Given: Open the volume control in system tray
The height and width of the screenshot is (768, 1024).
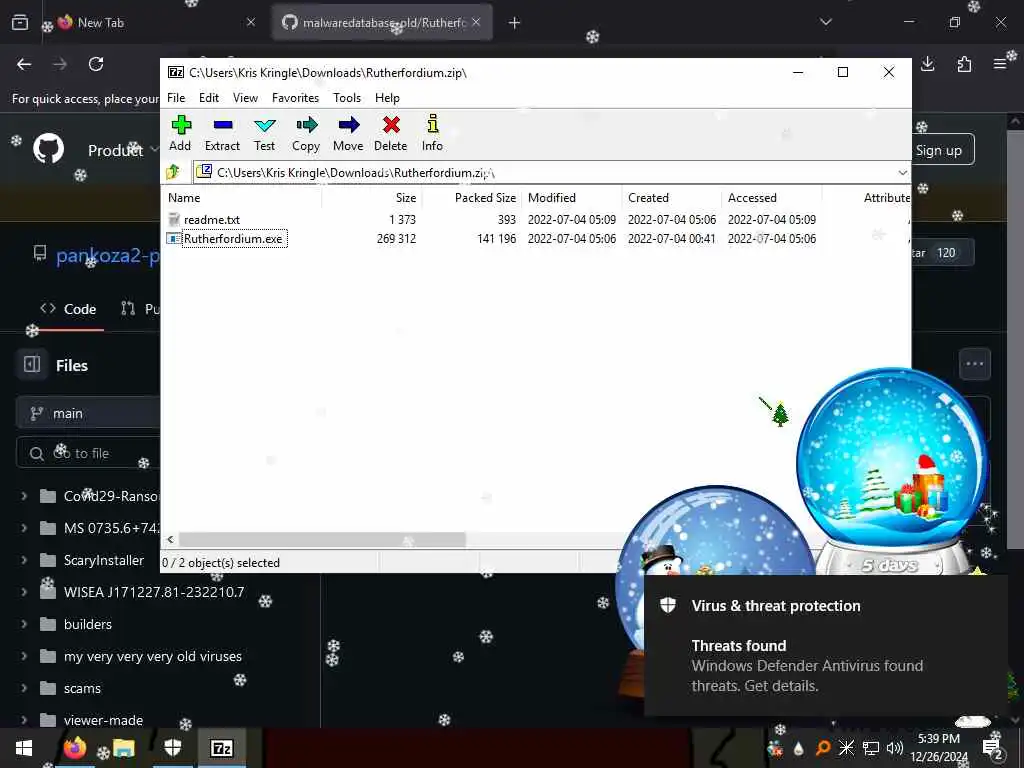Looking at the screenshot, I should pyautogui.click(x=895, y=748).
